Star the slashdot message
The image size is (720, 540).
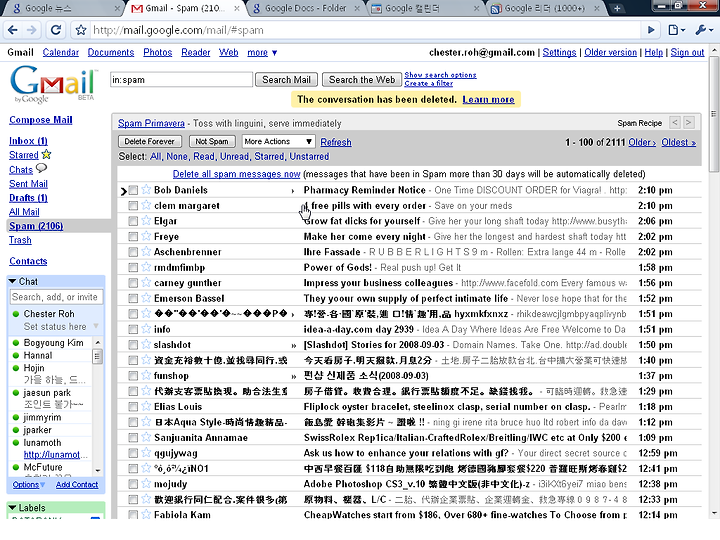(146, 344)
